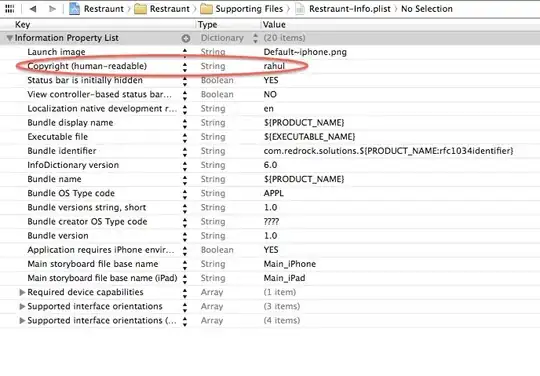Select the Key column header
540x376 pixels.
pyautogui.click(x=22, y=24)
